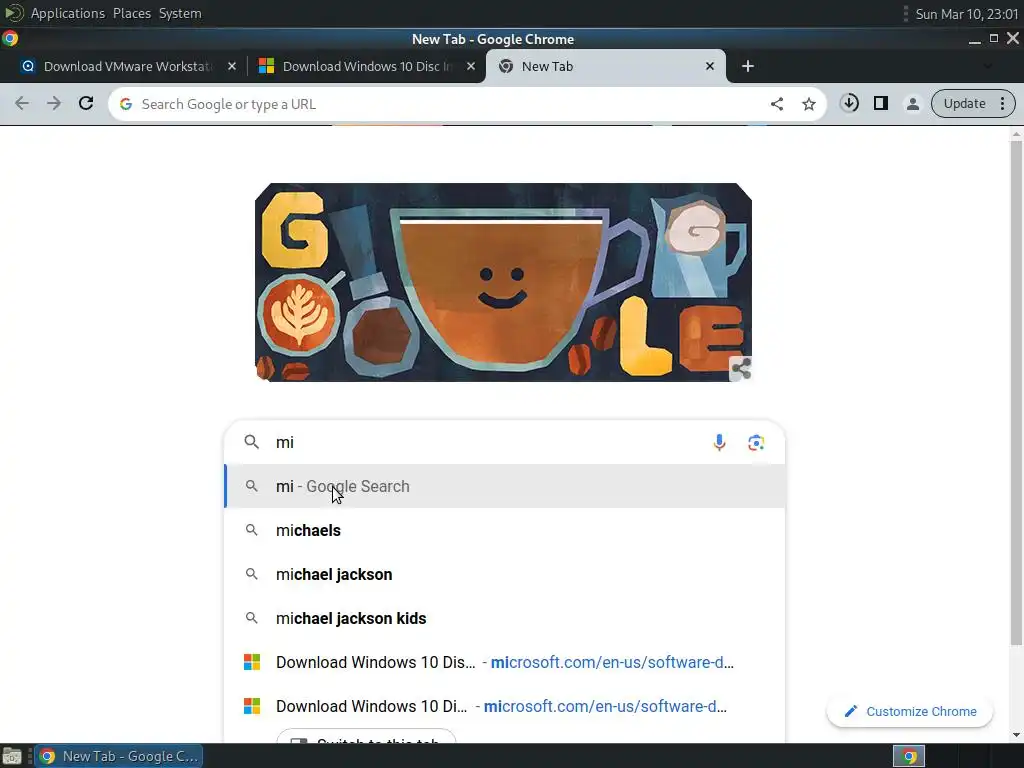Click the show desktop icon in bottom panel
The image size is (1024, 768).
pos(12,756)
